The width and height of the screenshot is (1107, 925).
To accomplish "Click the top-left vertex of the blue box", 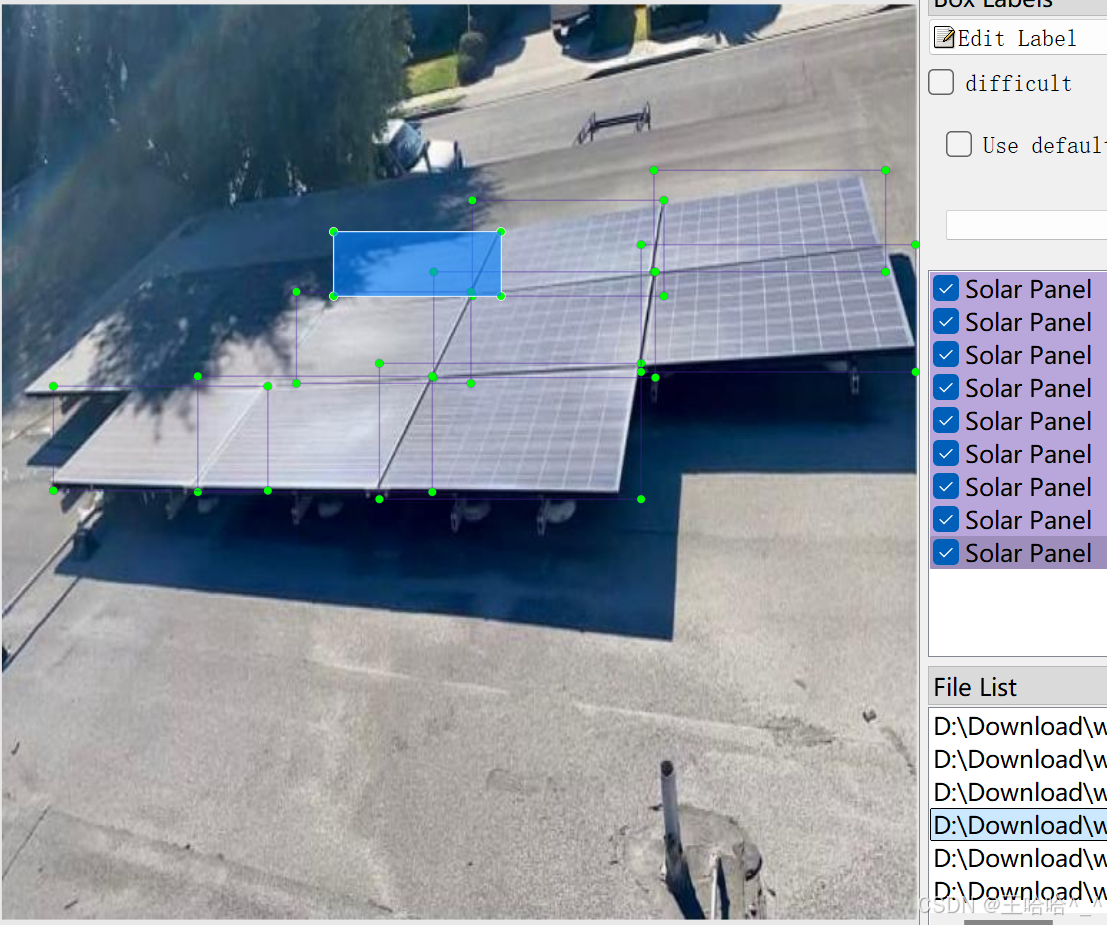I will tap(334, 232).
